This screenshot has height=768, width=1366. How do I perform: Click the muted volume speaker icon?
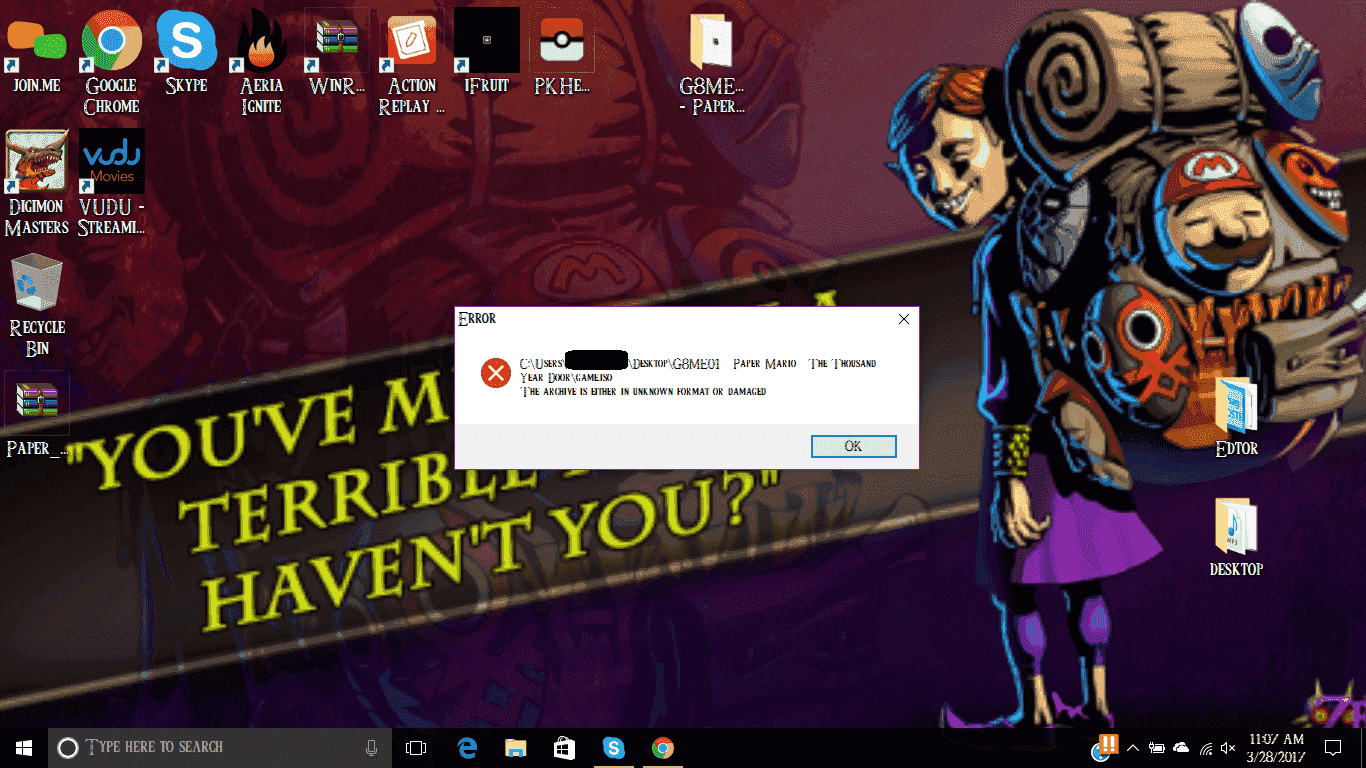tap(1229, 747)
